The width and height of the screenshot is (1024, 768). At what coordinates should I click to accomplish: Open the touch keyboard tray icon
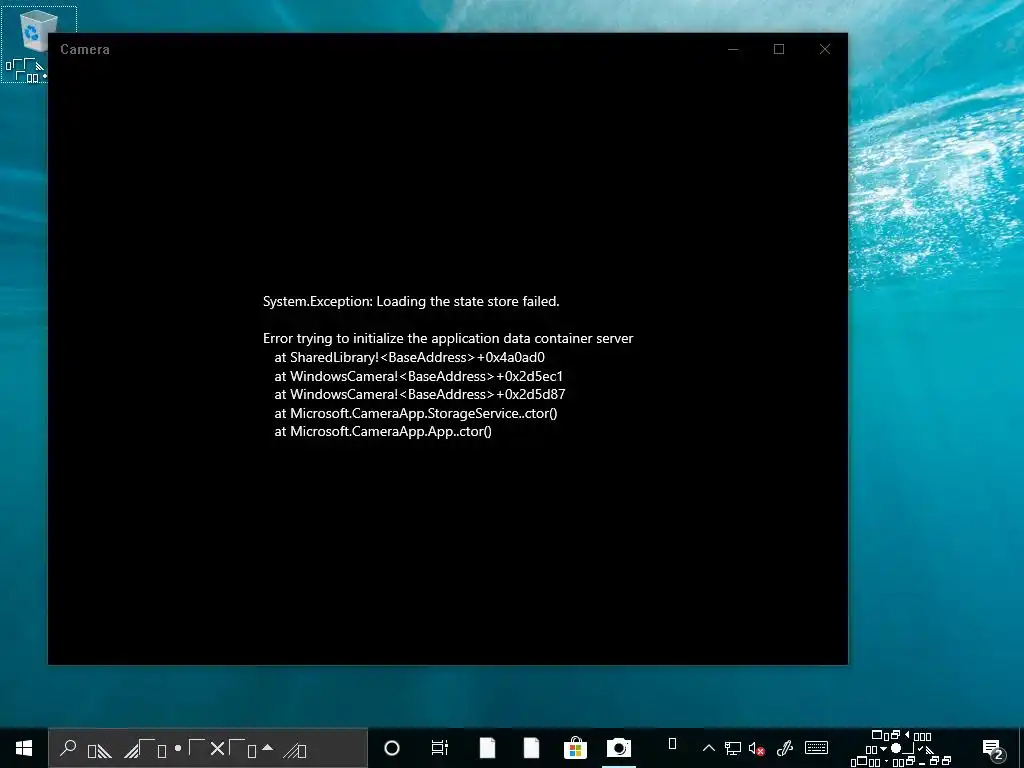click(x=816, y=748)
